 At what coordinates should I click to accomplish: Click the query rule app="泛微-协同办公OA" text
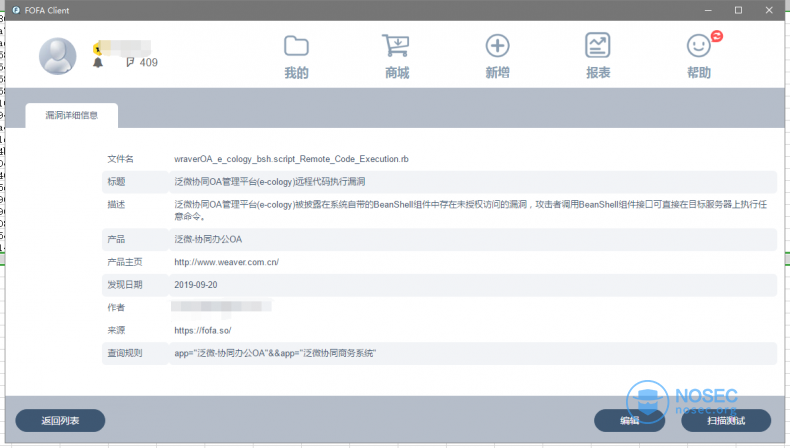pyautogui.click(x=275, y=353)
